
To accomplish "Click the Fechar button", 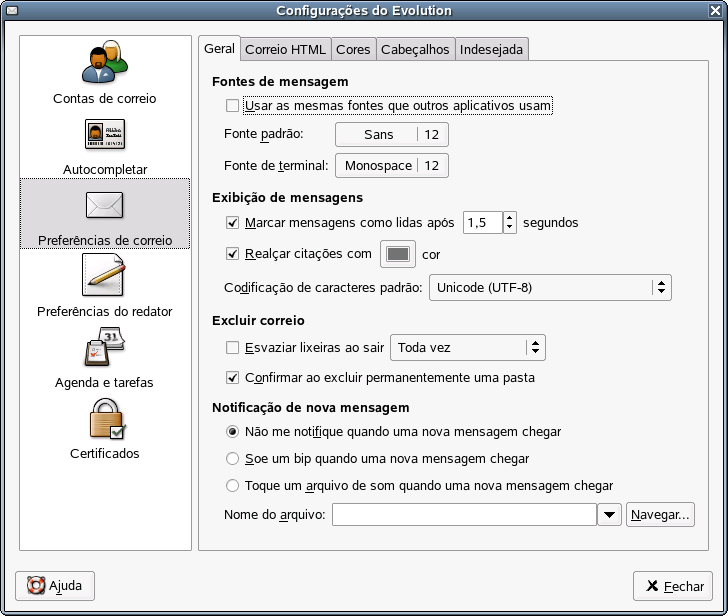I will pyautogui.click(x=673, y=586).
